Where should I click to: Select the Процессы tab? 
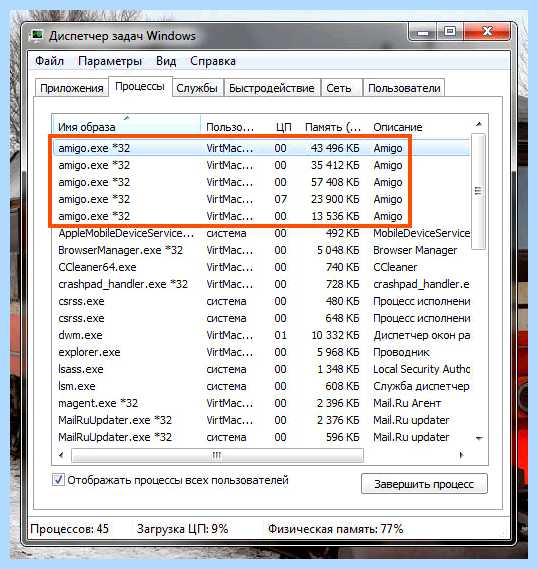click(x=140, y=86)
